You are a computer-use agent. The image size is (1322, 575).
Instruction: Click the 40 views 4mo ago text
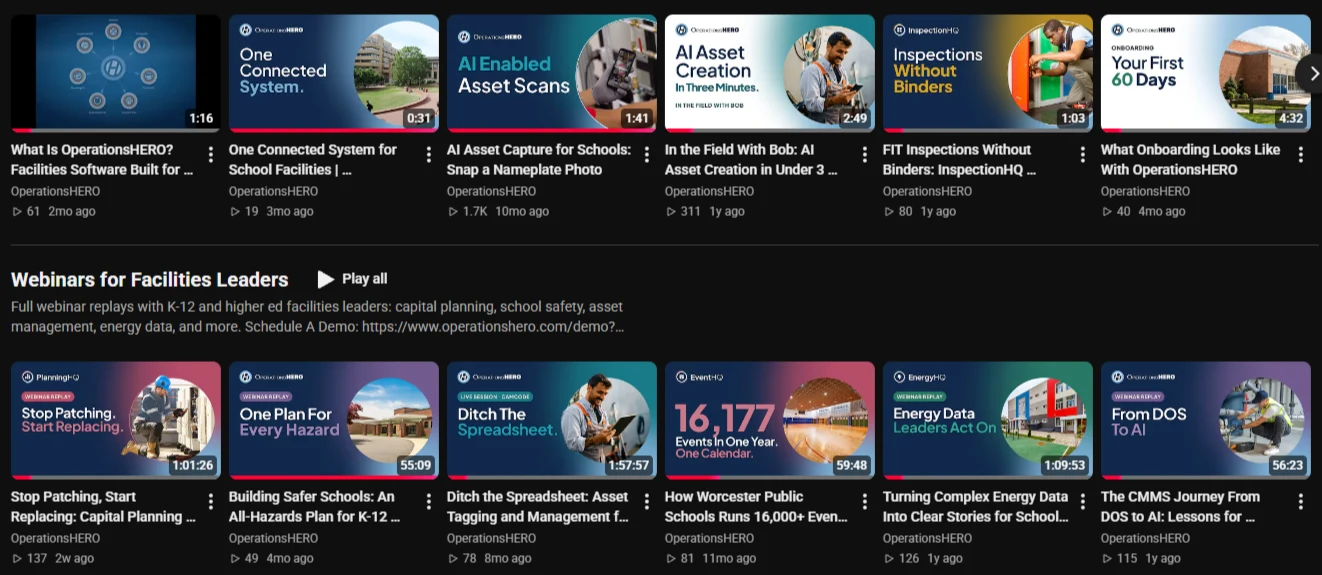[1143, 211]
